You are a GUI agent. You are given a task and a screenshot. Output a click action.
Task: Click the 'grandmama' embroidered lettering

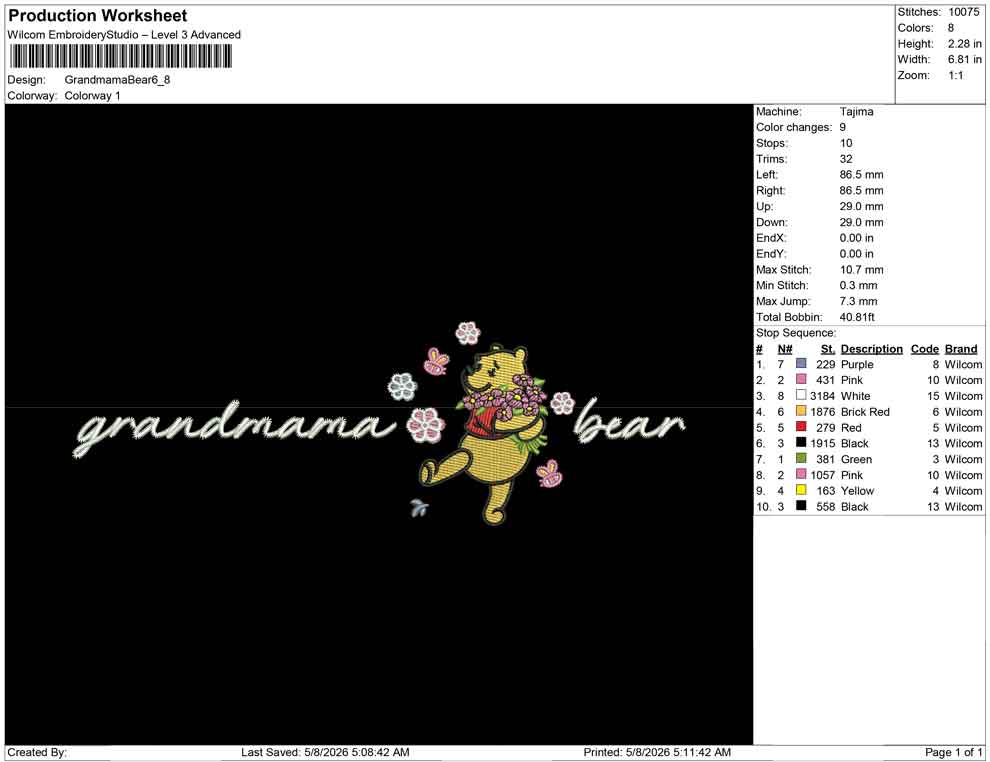point(235,427)
